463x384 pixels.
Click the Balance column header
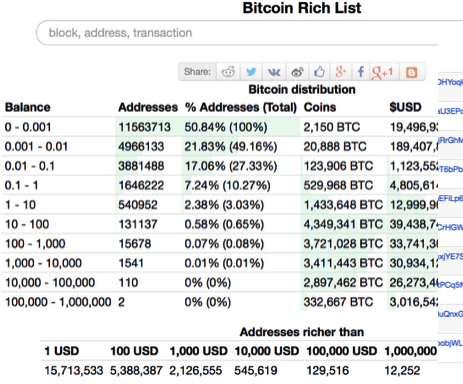click(28, 107)
